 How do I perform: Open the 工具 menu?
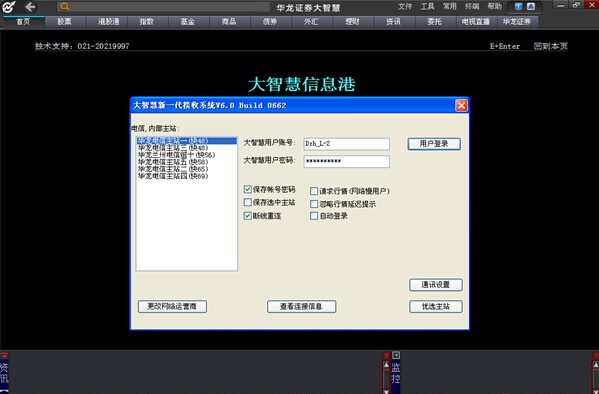click(427, 6)
